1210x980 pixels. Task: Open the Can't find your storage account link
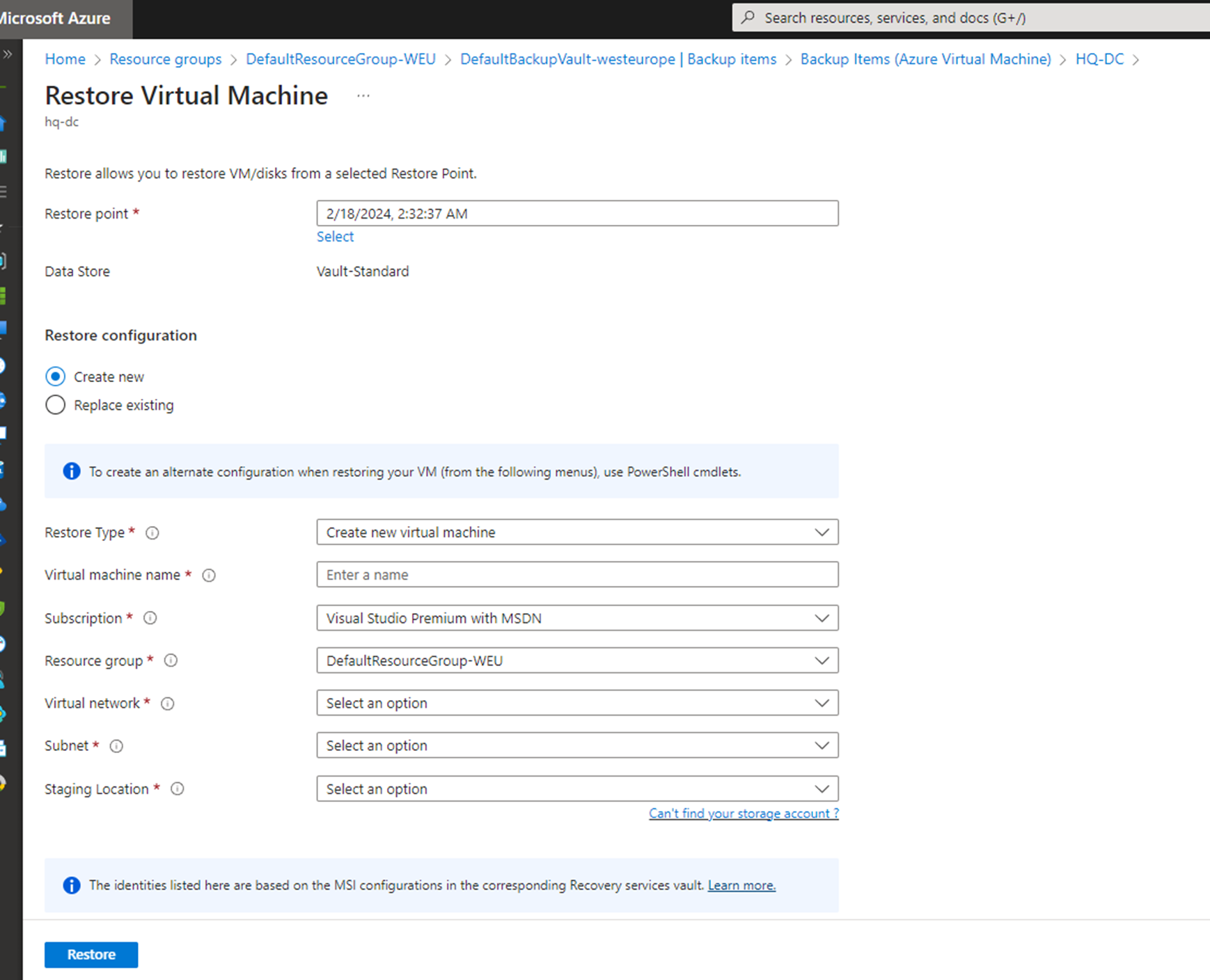(x=743, y=814)
